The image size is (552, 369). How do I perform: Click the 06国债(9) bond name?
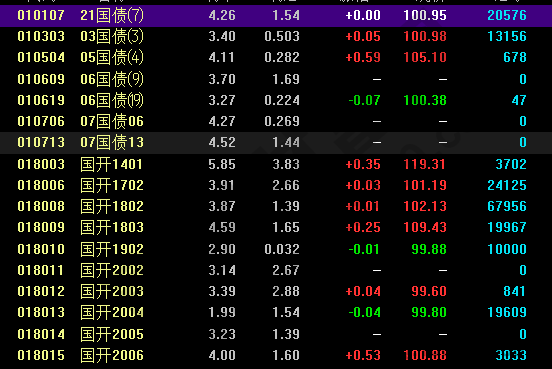coord(112,79)
